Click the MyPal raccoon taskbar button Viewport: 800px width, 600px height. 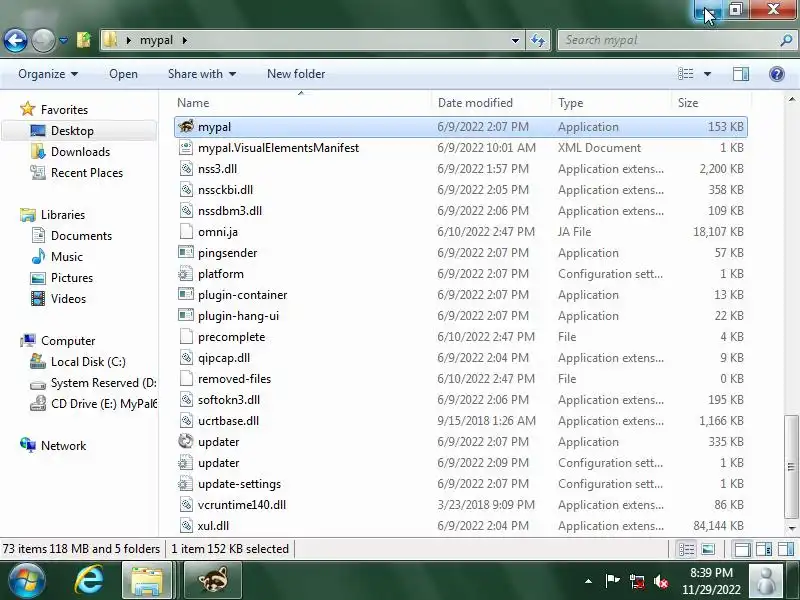pos(213,580)
